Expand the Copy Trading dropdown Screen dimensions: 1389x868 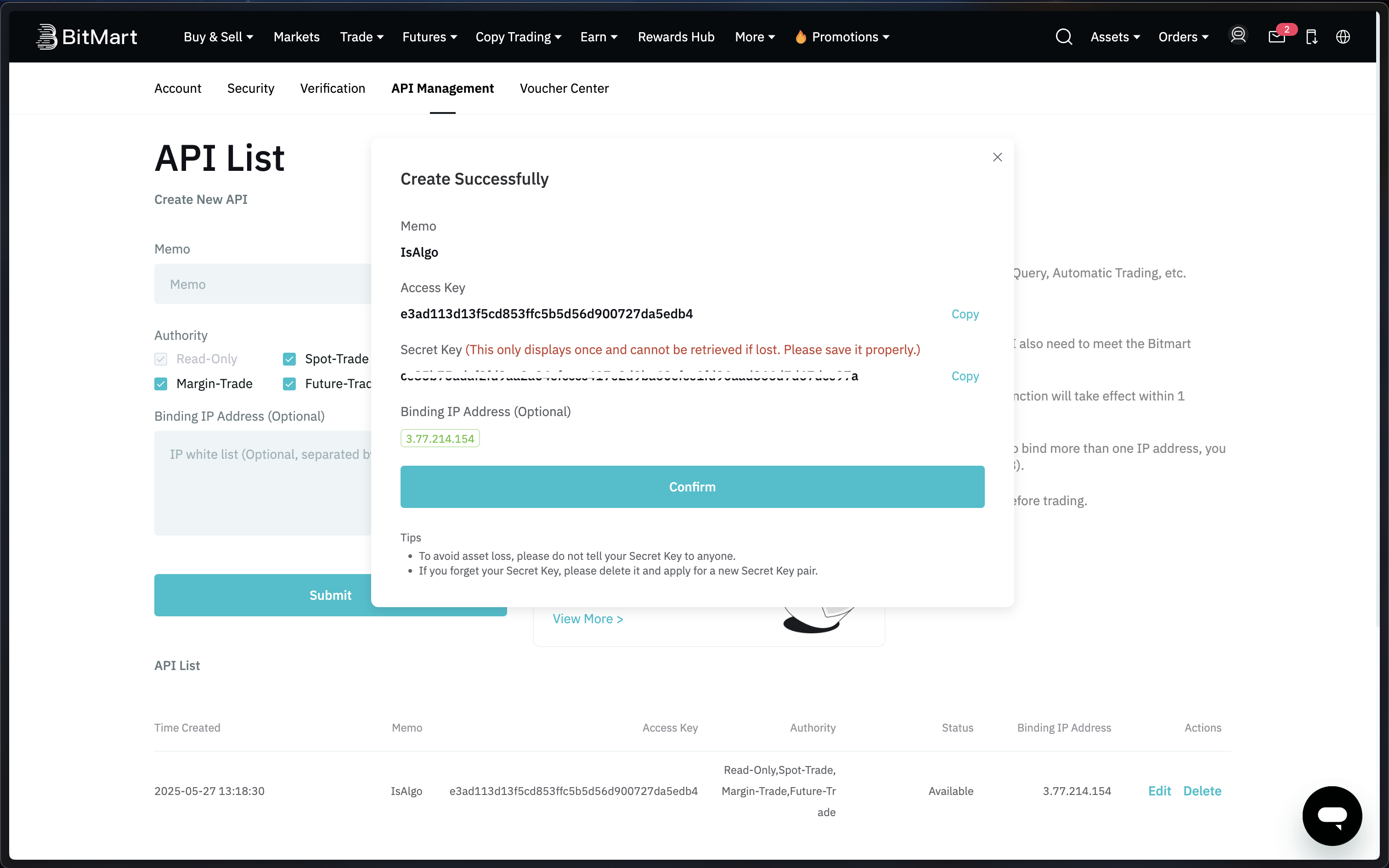click(518, 37)
